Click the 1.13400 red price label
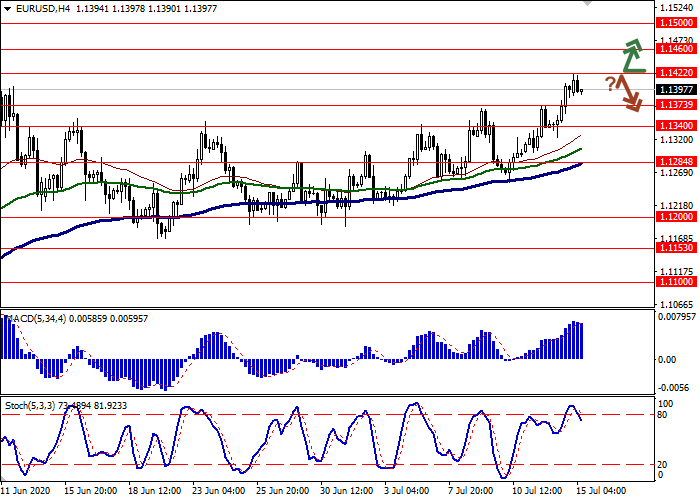 point(676,126)
